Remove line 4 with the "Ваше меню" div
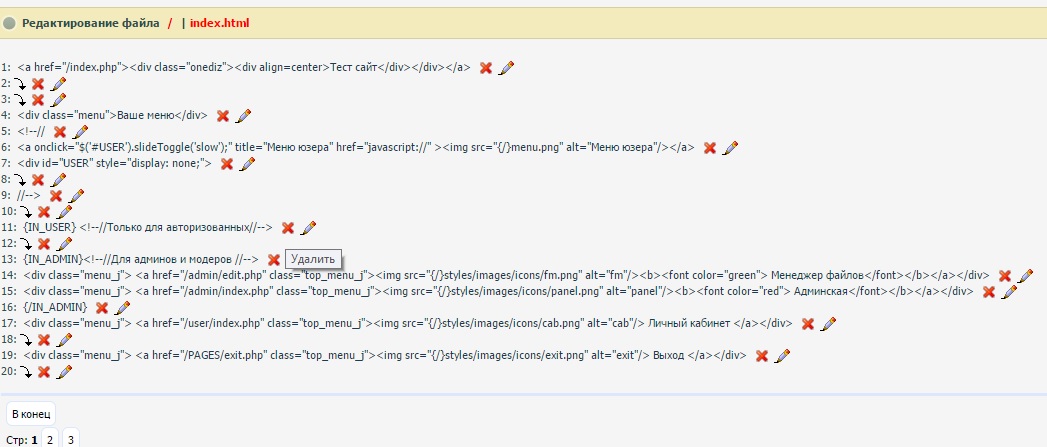 coord(223,115)
